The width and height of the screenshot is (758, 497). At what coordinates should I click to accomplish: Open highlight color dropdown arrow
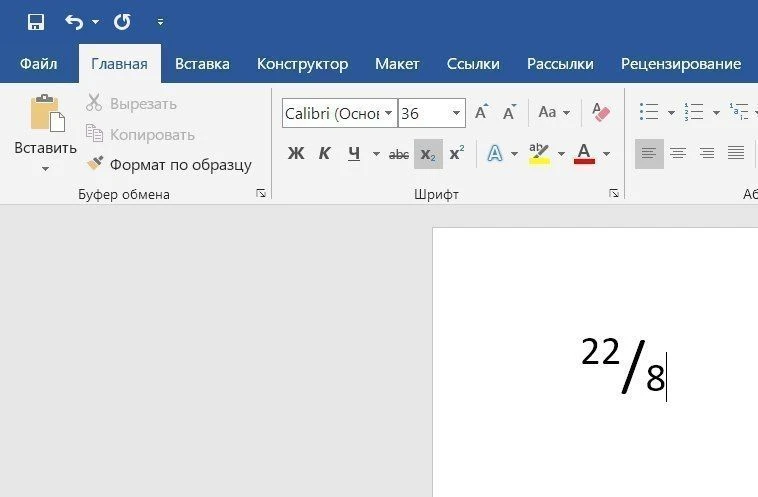pos(561,154)
